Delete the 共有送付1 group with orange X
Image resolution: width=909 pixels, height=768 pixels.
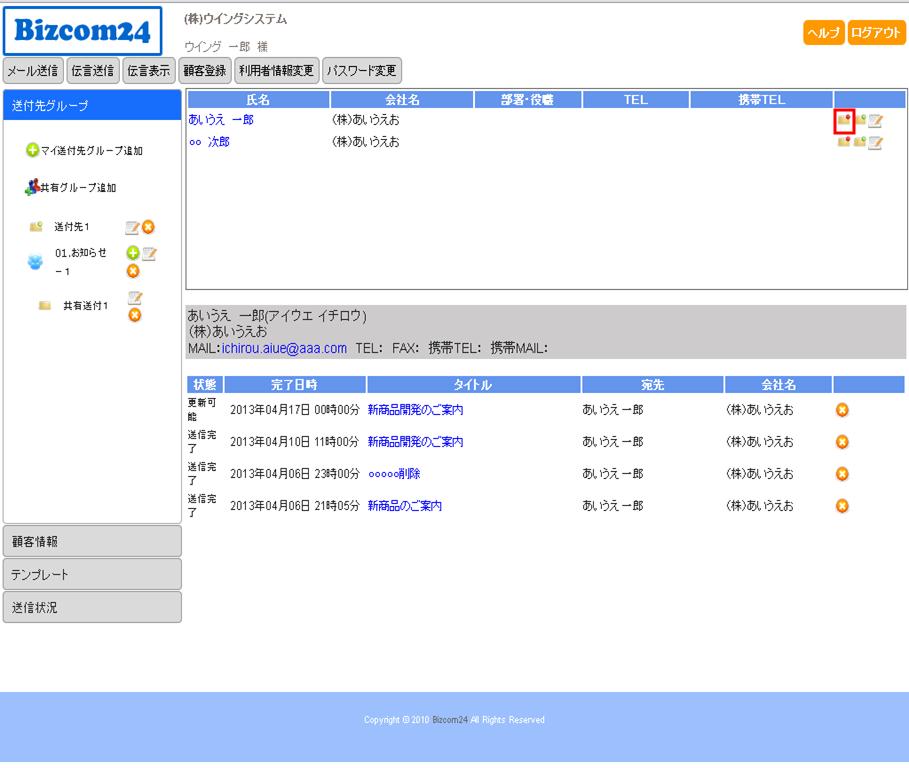(x=134, y=315)
